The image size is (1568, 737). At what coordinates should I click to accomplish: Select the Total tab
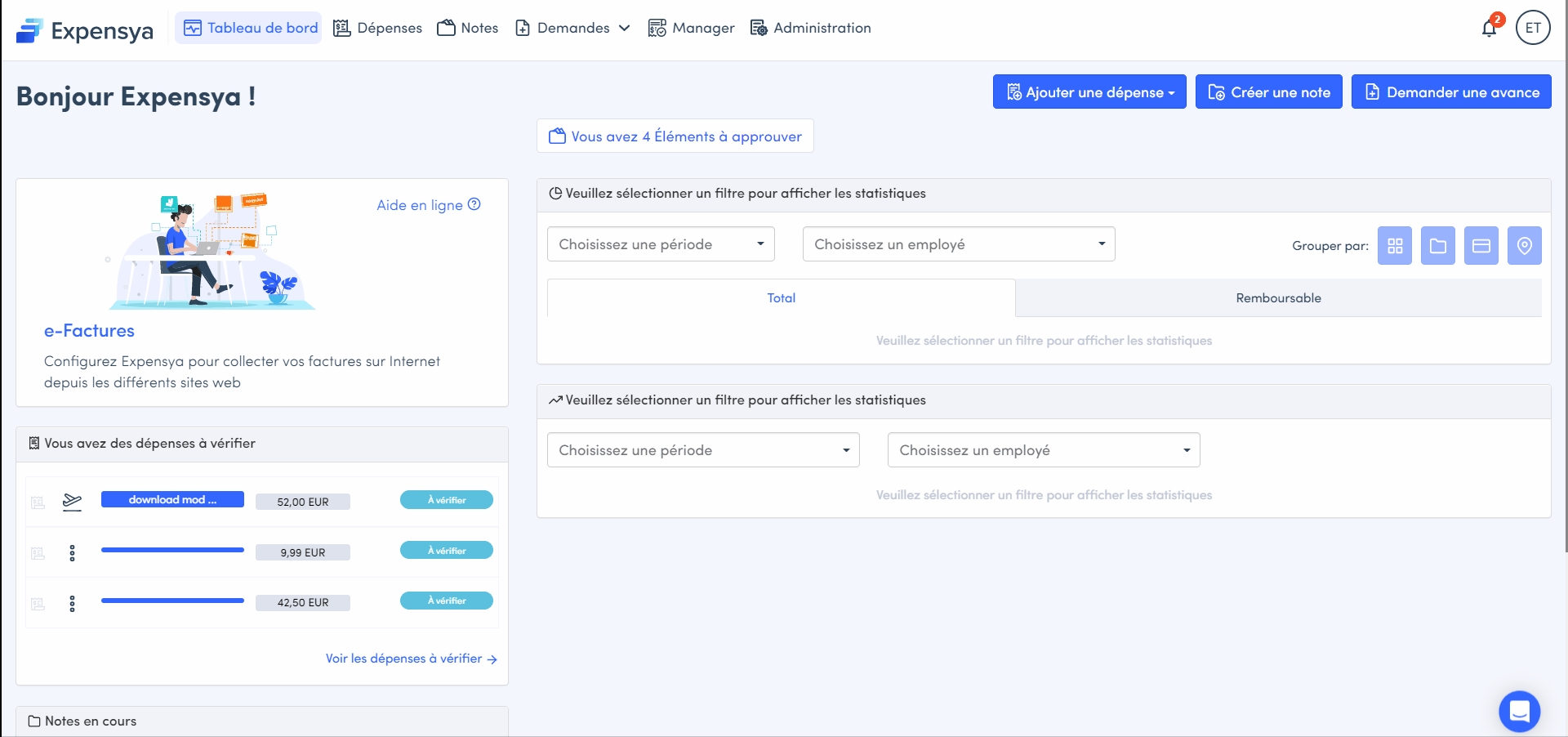(782, 298)
